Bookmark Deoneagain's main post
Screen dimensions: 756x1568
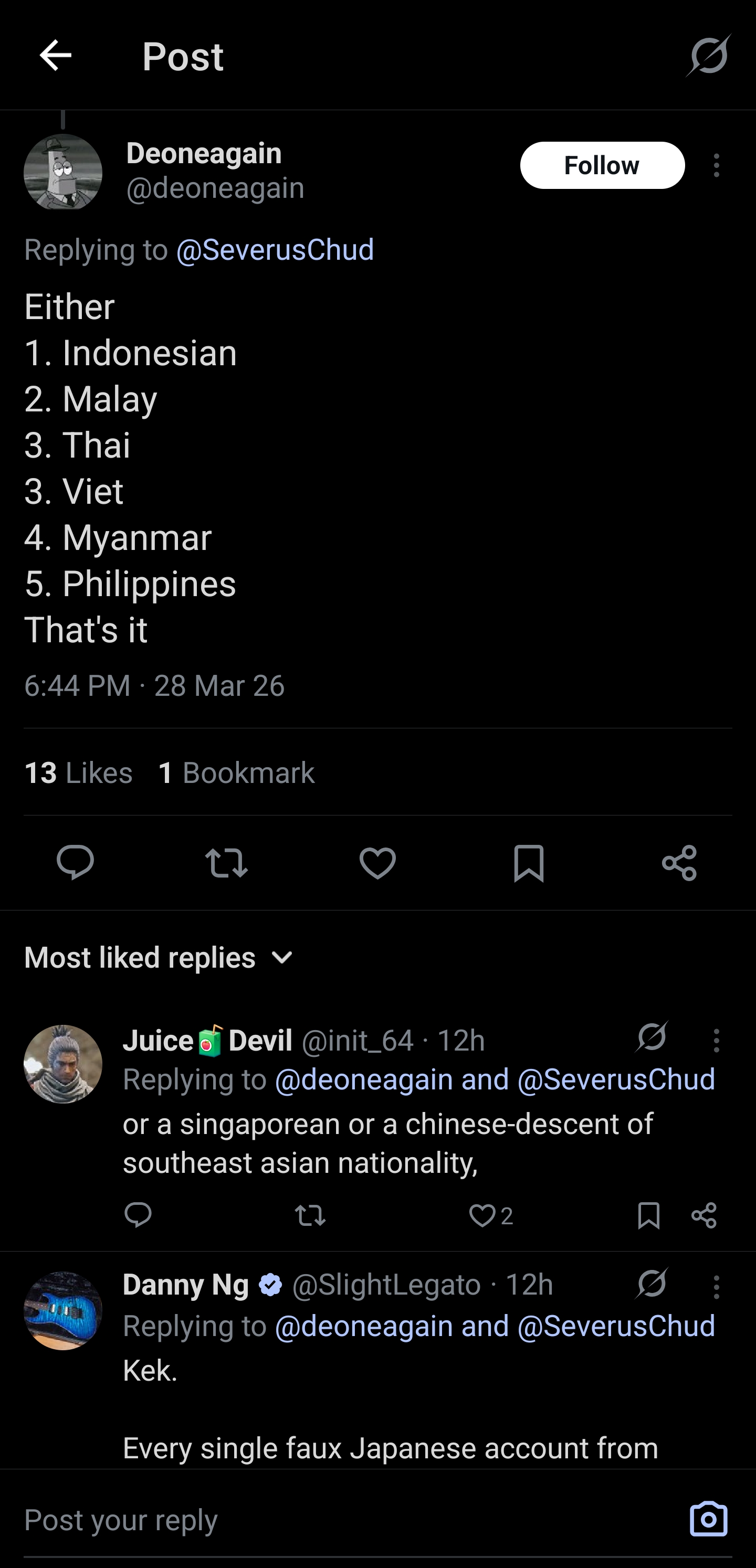click(528, 862)
